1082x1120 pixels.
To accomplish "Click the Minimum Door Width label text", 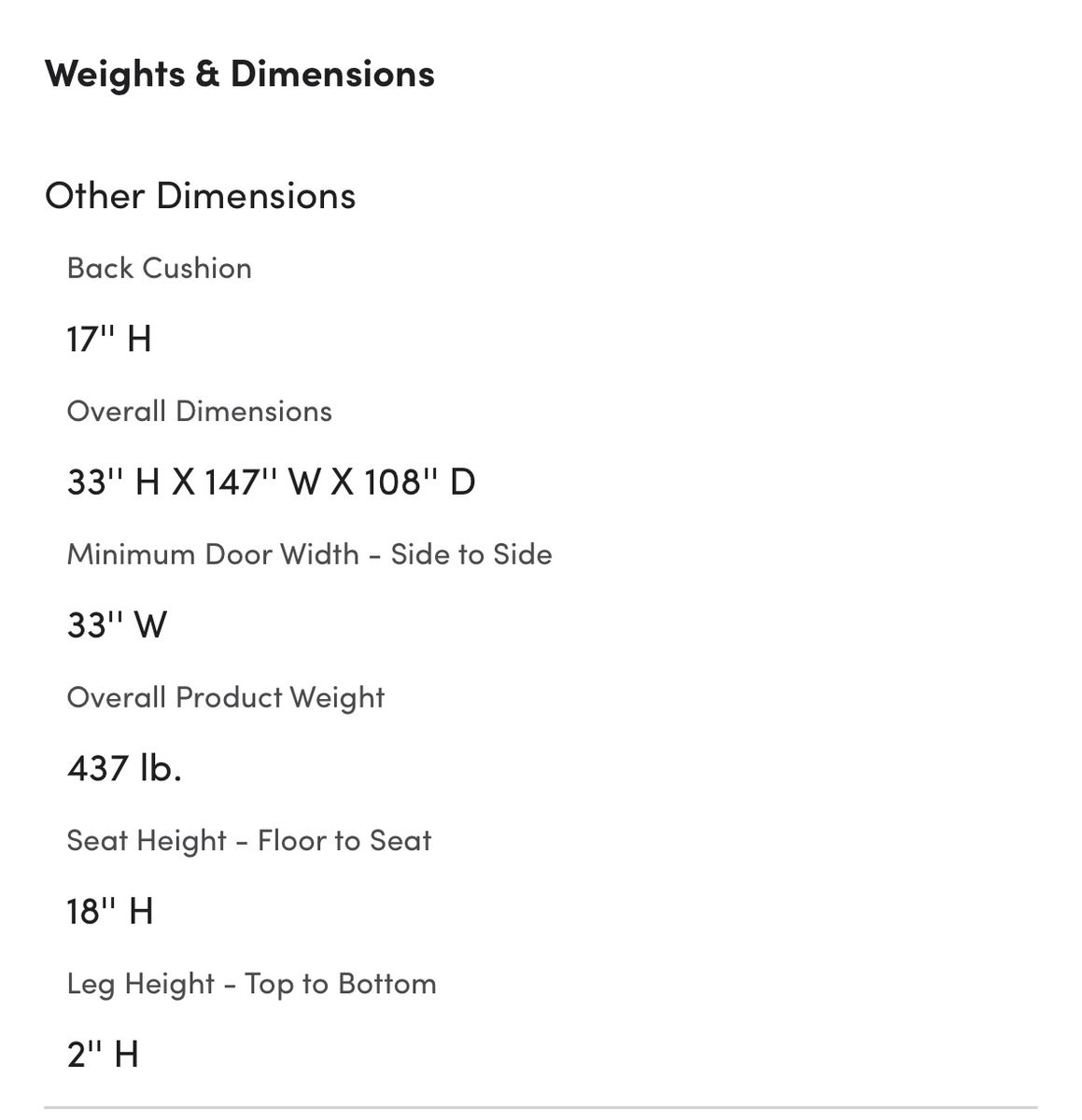I will [213, 554].
